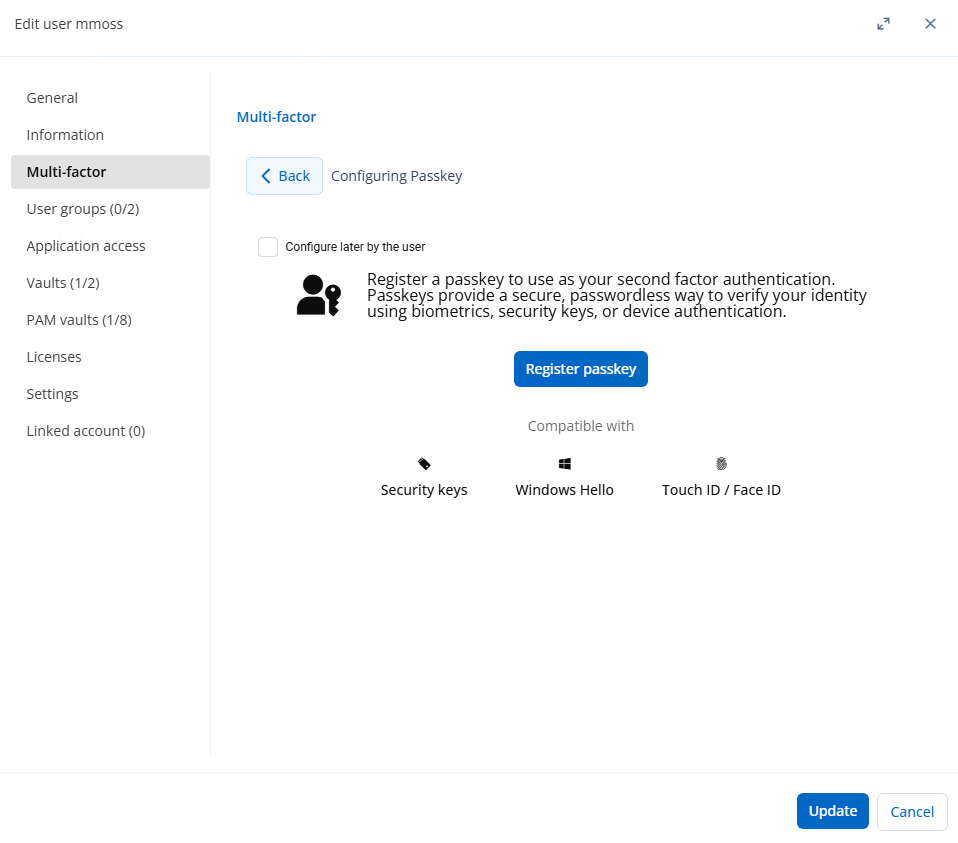The height and width of the screenshot is (843, 958).
Task: Open the Vaults (1/2) section
Action: (63, 283)
